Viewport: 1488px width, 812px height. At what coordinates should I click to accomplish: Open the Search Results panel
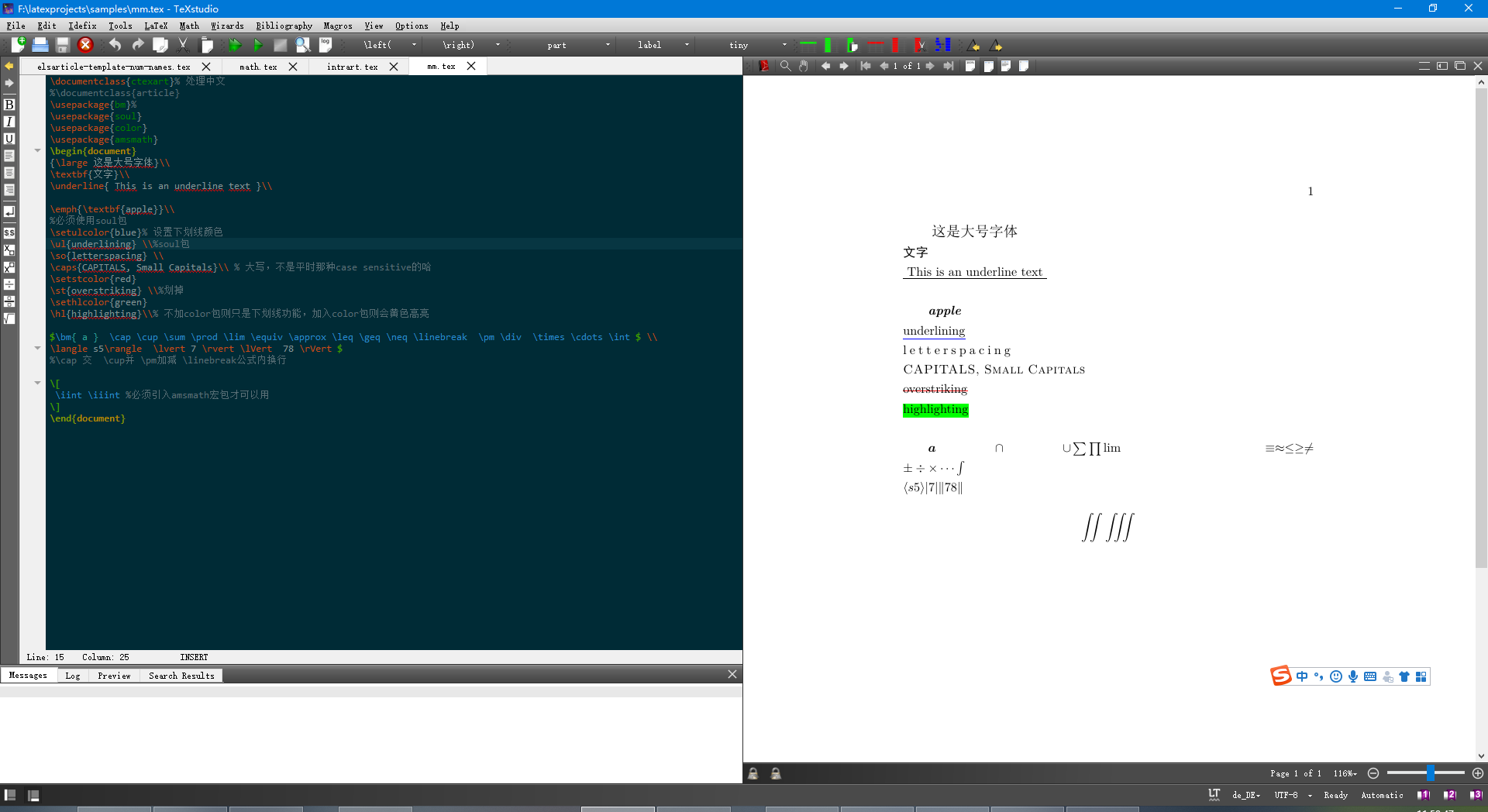(x=181, y=675)
